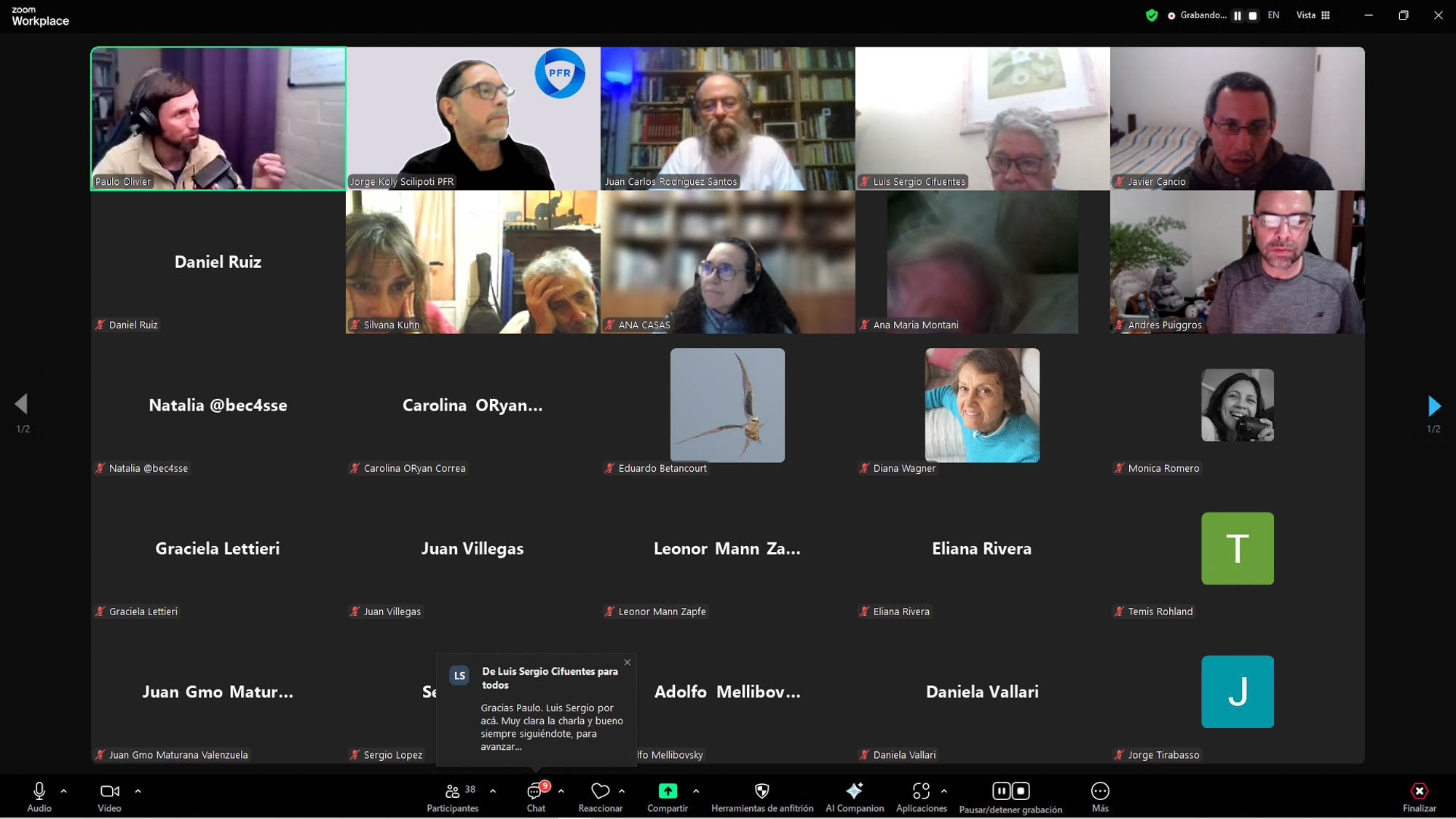
Task: Expand the arrow next to Aplicaciones
Action: pos(944,791)
